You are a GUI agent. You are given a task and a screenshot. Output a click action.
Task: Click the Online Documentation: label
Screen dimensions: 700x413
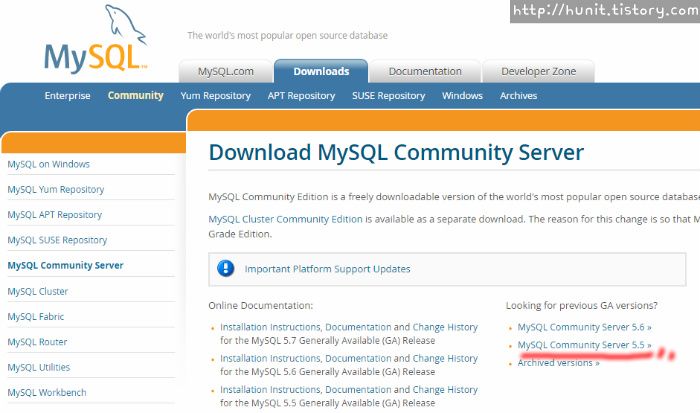coord(261,305)
